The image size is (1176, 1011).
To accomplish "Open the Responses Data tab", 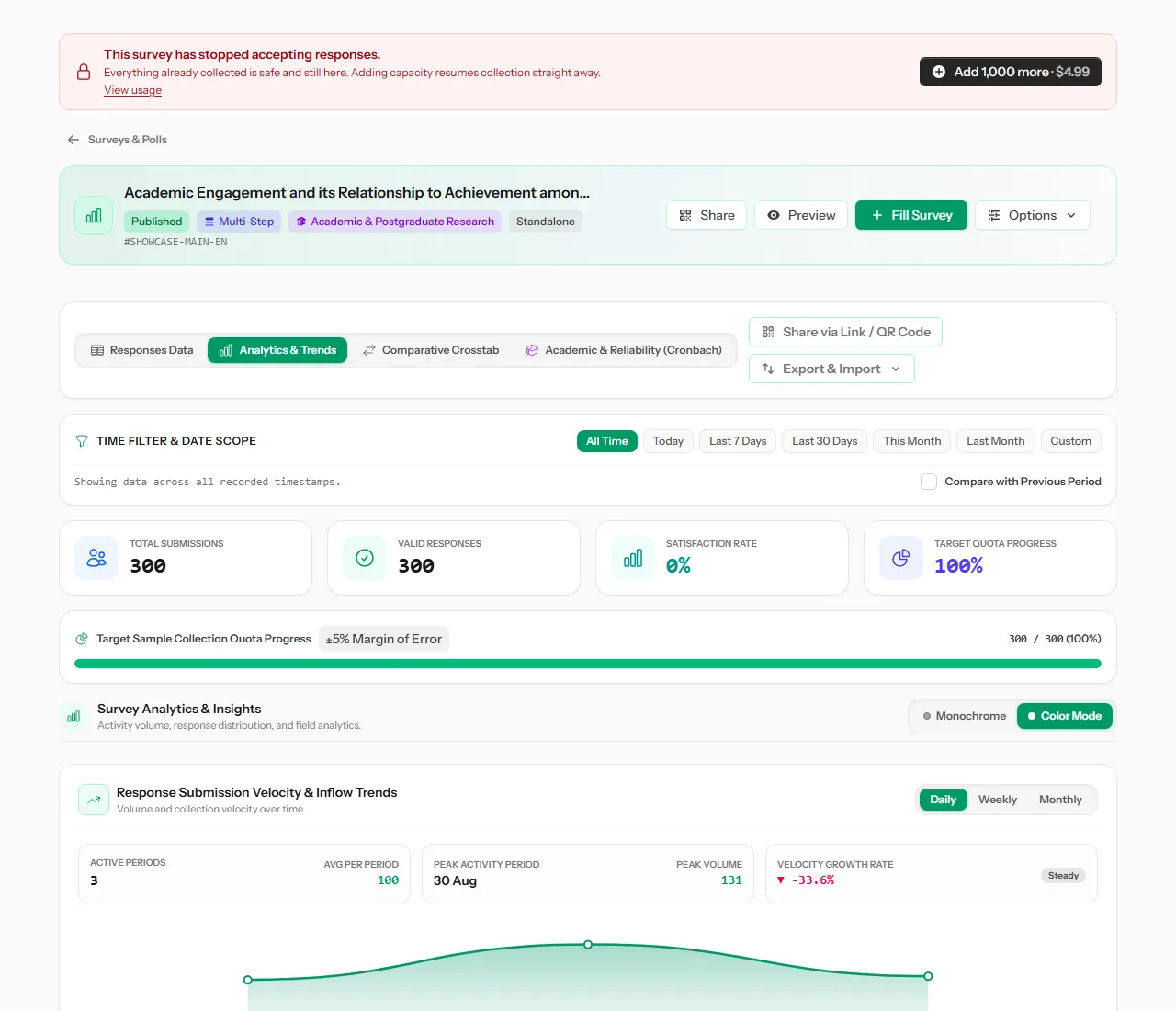I will [x=142, y=350].
